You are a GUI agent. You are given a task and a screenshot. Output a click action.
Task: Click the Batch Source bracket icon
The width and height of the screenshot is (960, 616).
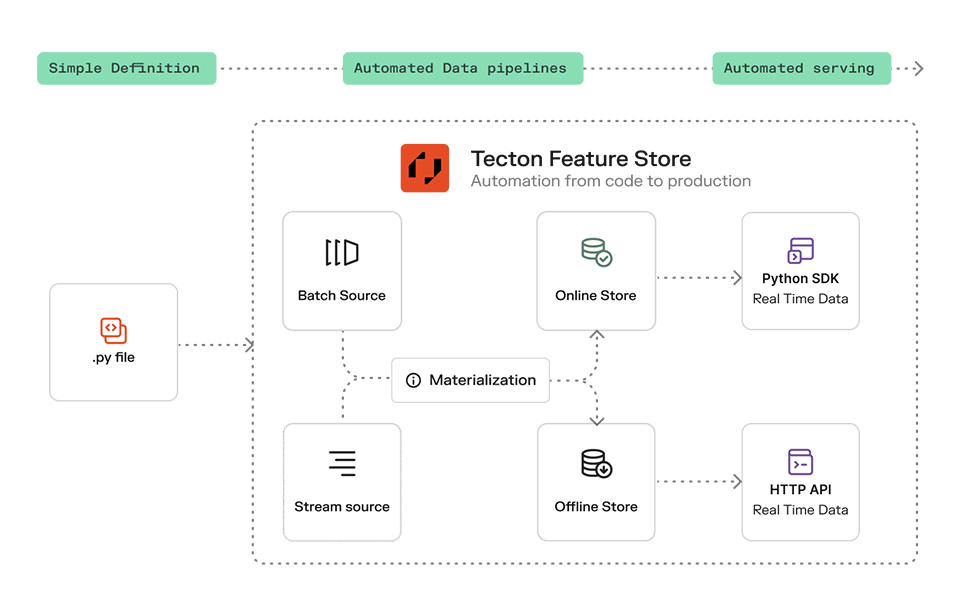click(x=342, y=252)
